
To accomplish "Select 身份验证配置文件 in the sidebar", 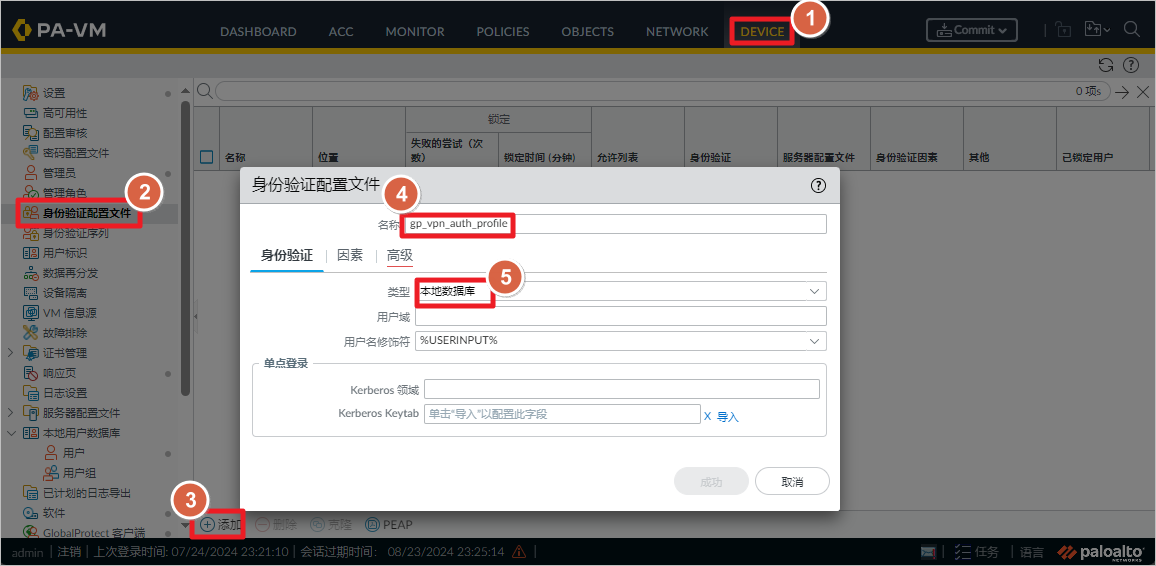I will [x=86, y=214].
